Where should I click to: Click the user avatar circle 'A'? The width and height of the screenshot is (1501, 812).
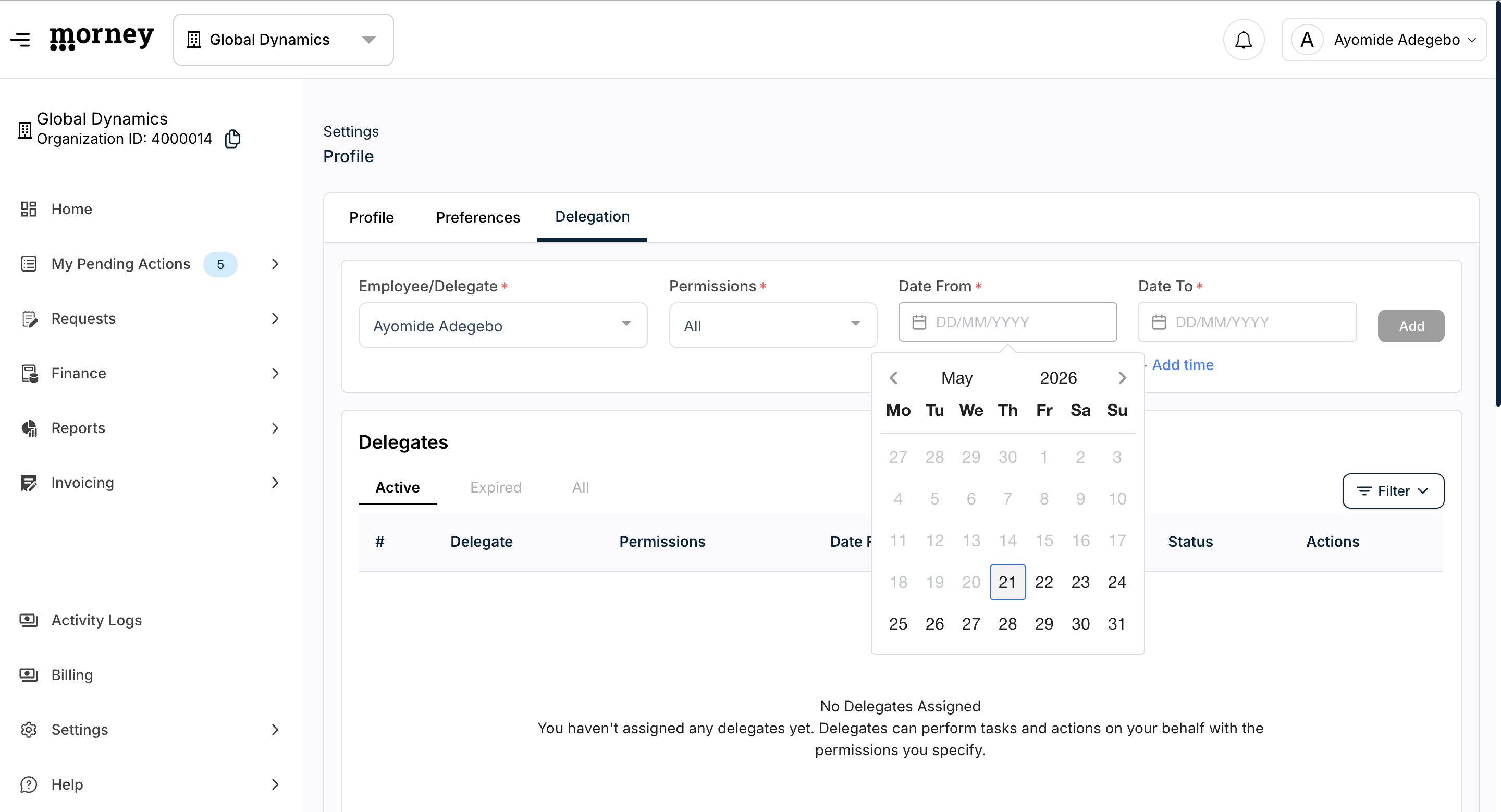coord(1307,40)
